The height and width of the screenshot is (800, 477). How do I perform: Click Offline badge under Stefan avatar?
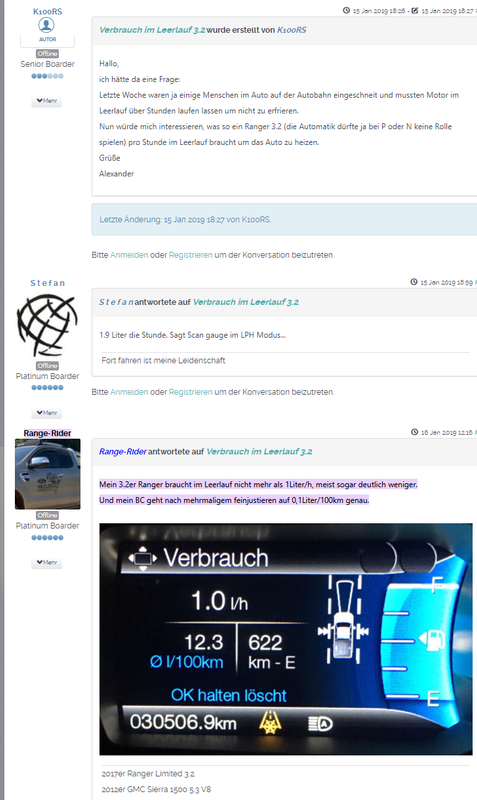coord(47,366)
